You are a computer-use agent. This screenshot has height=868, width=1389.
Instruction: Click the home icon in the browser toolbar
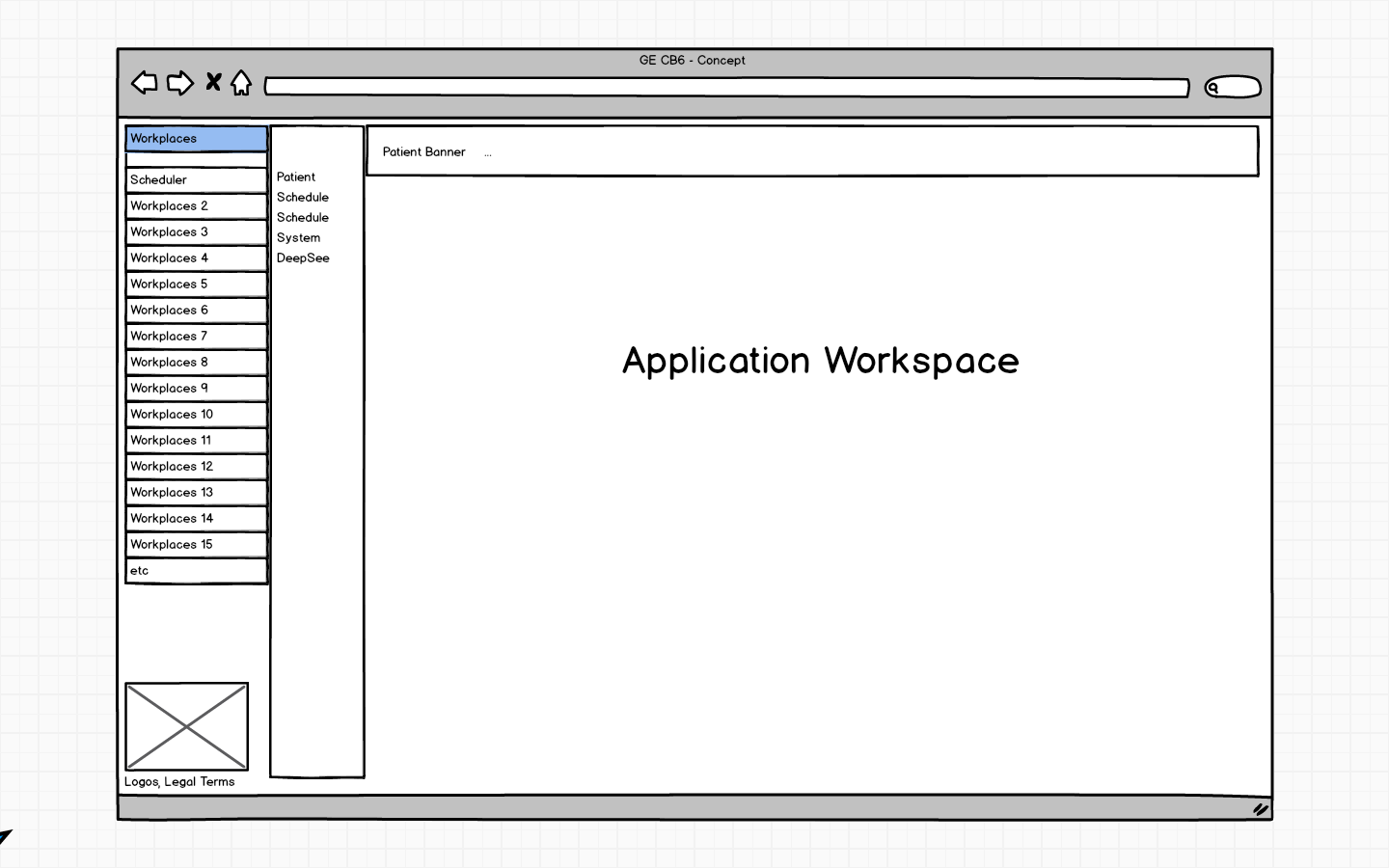point(240,83)
